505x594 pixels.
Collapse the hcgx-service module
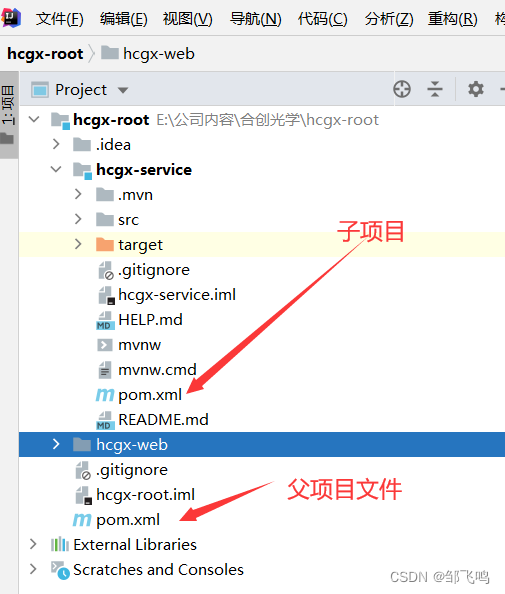point(56,169)
